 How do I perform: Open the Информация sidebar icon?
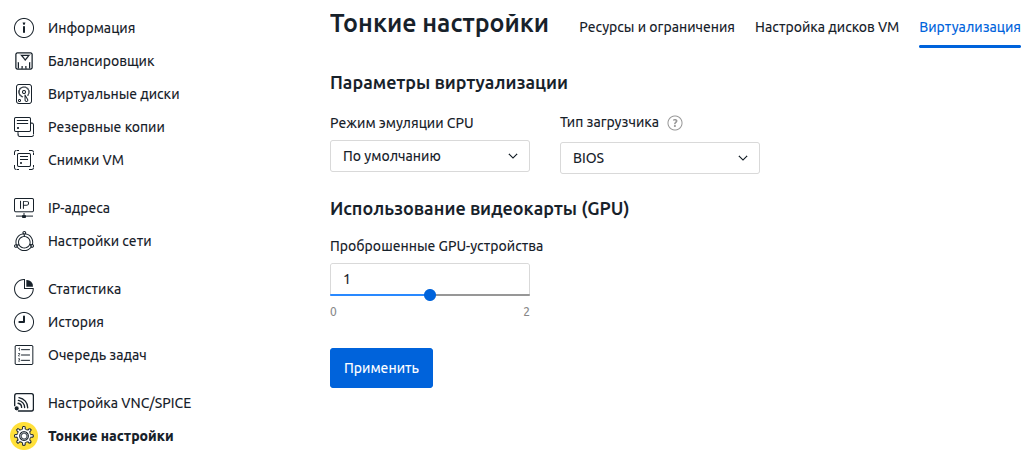point(24,28)
